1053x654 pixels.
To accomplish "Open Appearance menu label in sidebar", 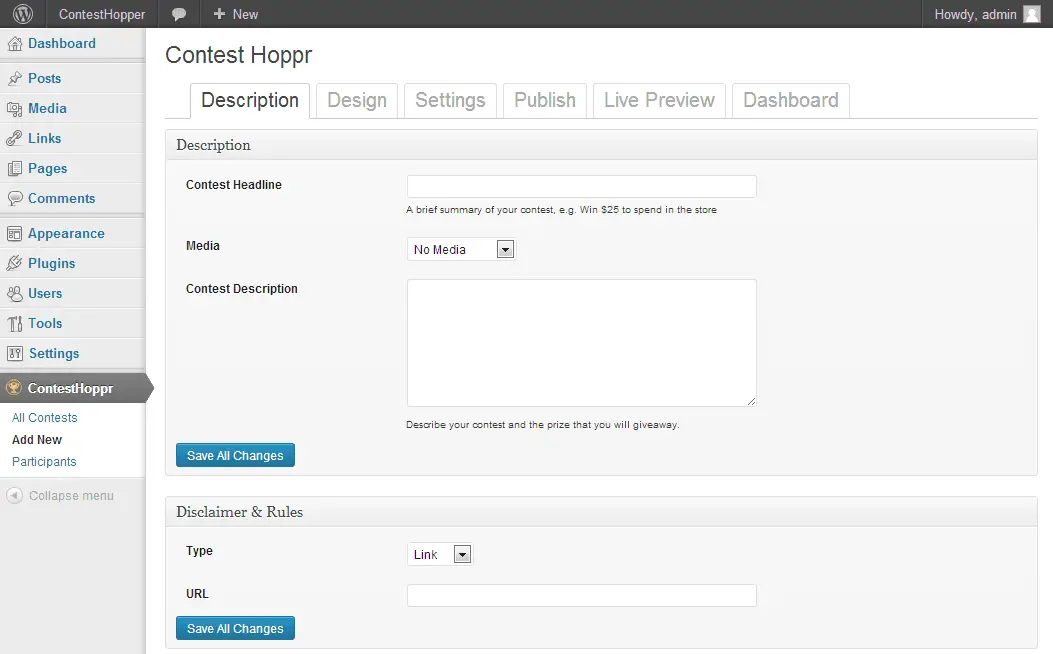I will click(66, 234).
